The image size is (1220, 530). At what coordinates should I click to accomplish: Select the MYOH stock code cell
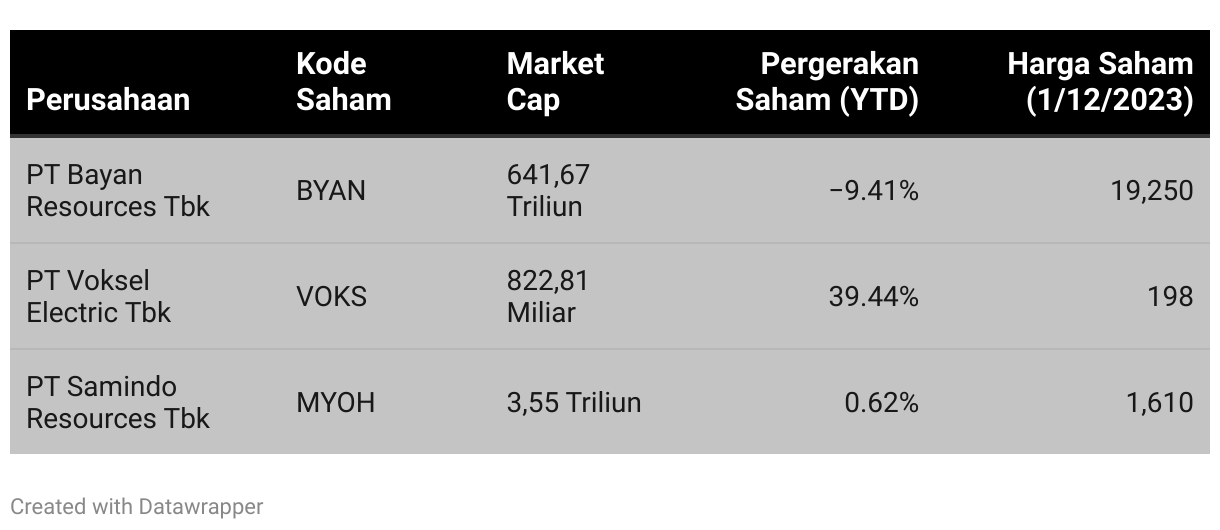(336, 402)
